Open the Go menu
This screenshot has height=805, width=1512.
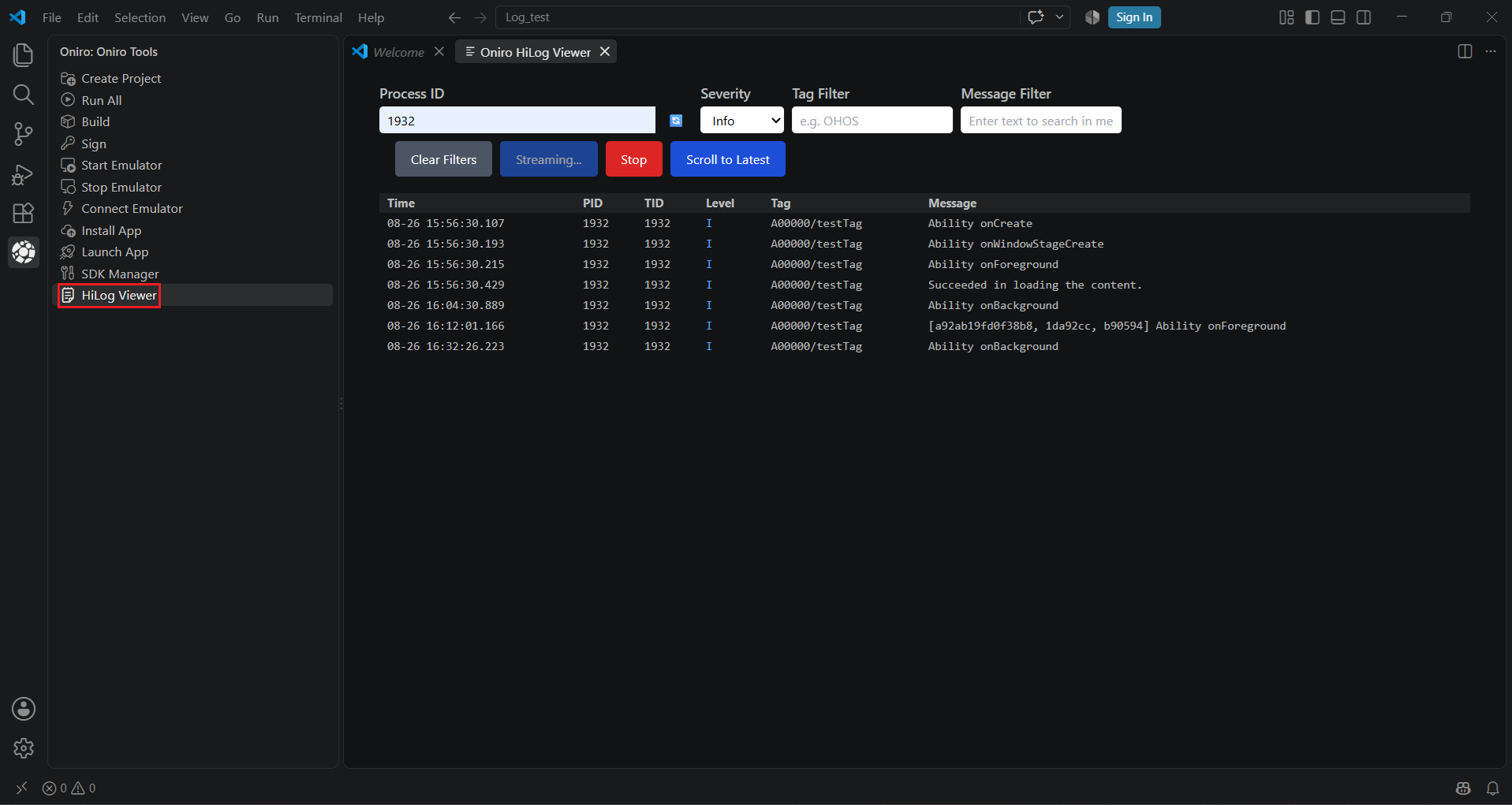pos(233,17)
